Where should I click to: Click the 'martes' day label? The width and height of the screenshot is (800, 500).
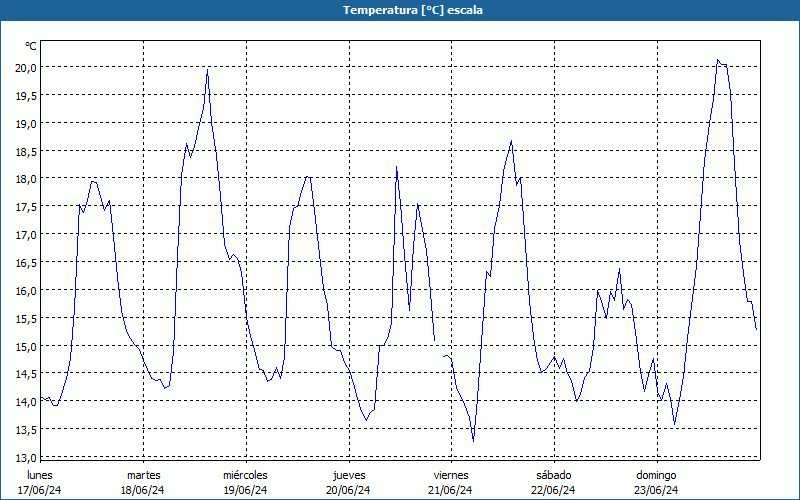click(x=143, y=475)
